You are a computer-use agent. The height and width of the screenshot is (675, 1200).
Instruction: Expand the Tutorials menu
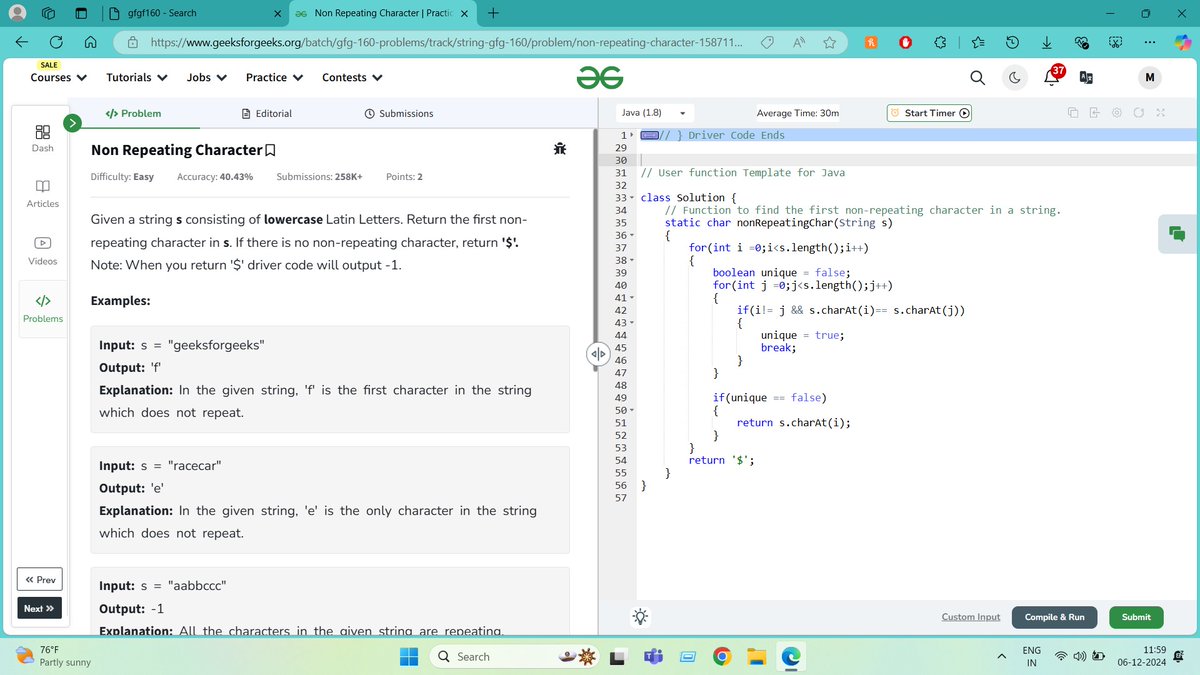point(136,77)
